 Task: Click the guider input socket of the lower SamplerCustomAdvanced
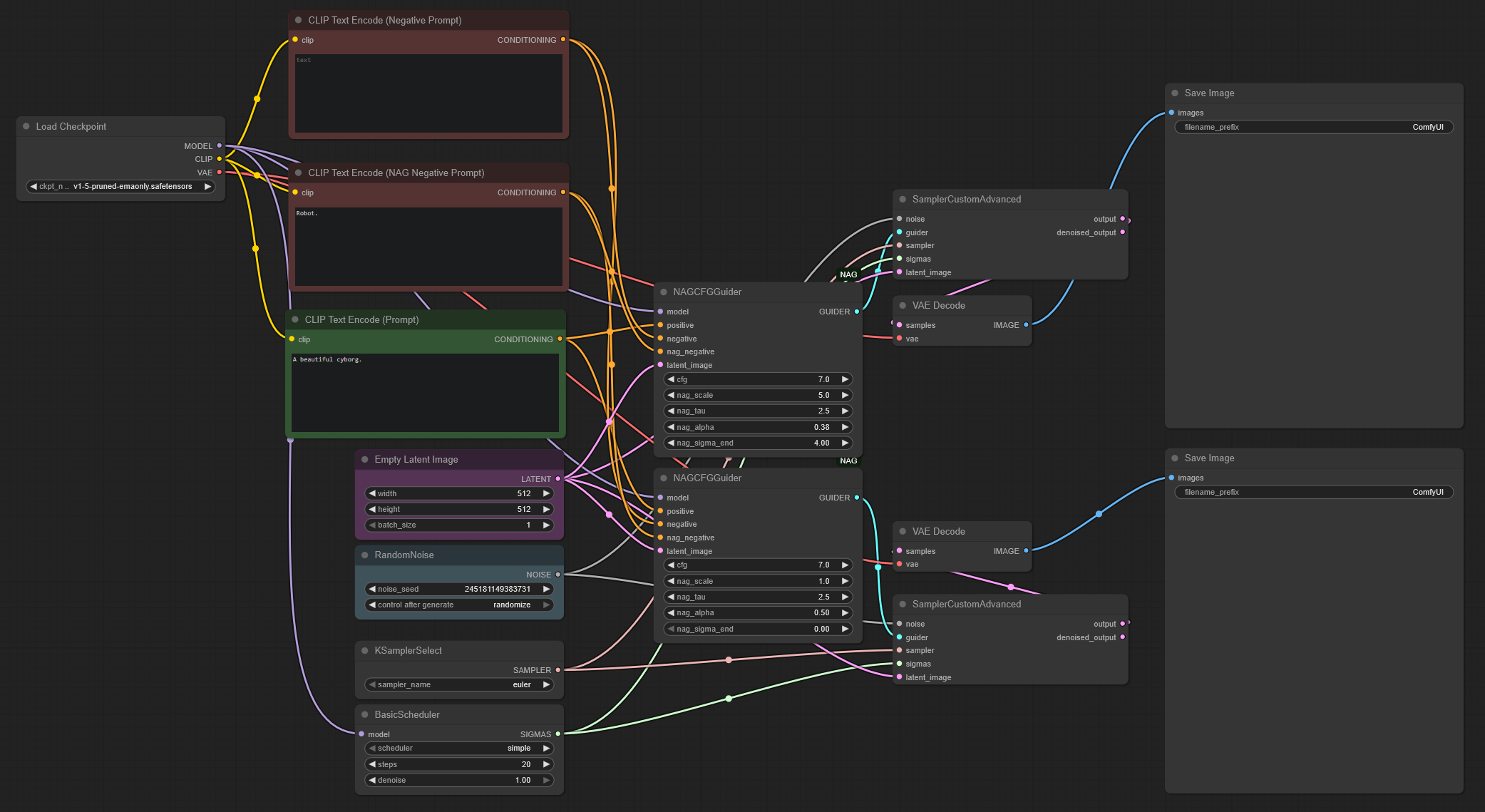[899, 637]
